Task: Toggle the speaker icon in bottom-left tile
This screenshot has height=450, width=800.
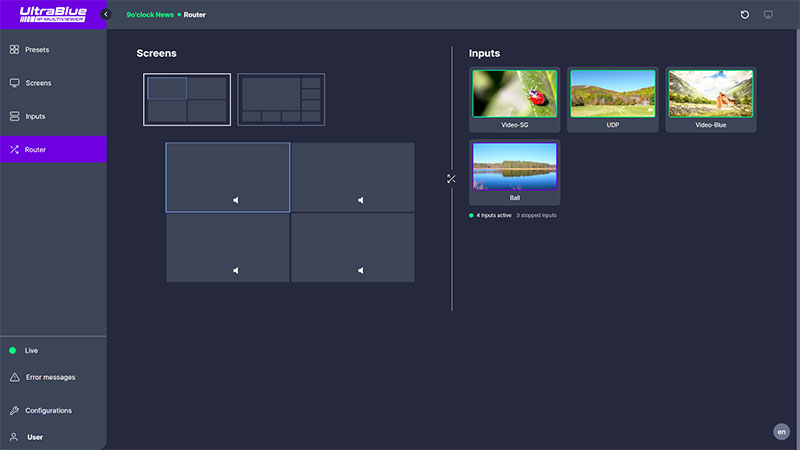Action: coord(235,270)
